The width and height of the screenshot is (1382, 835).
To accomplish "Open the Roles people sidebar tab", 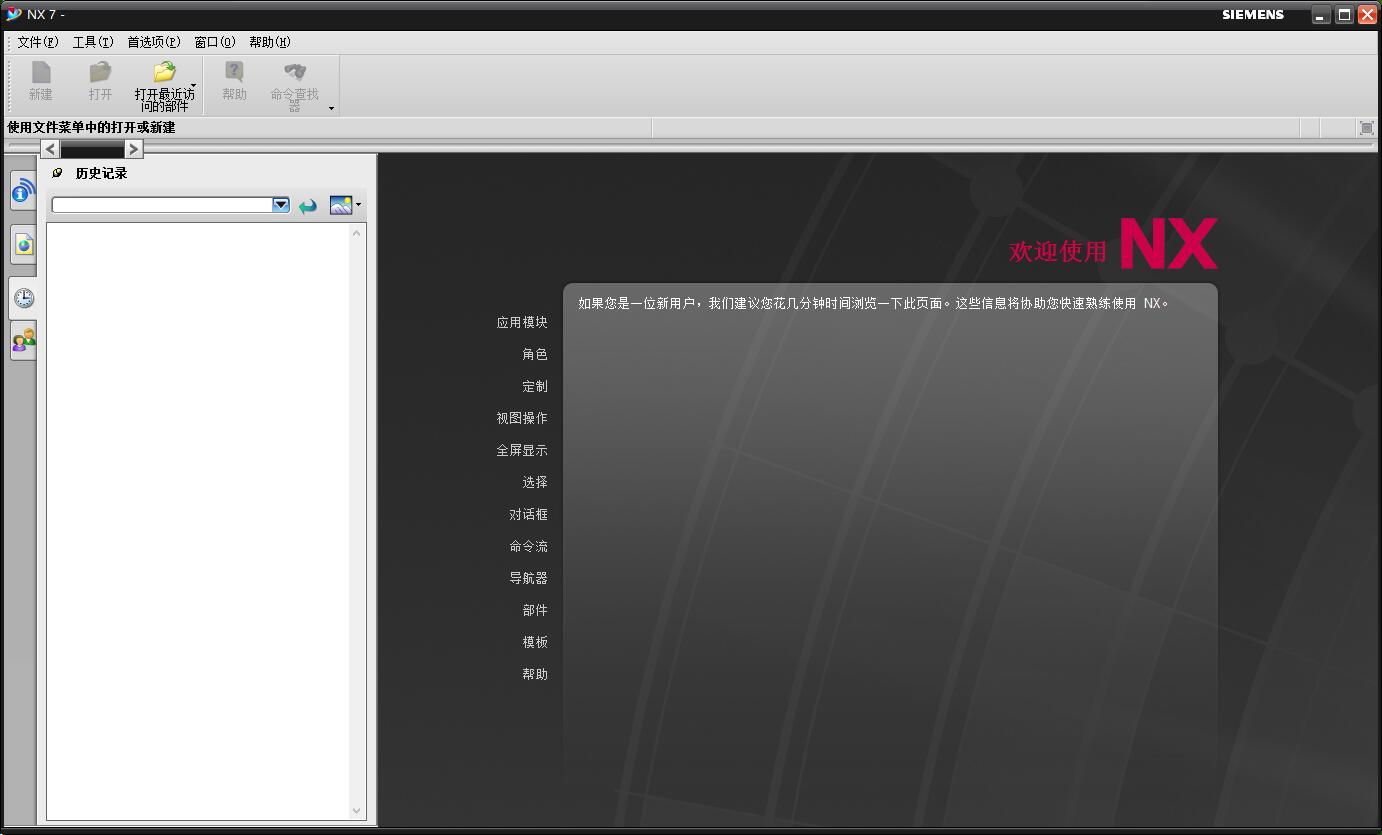I will (x=23, y=341).
